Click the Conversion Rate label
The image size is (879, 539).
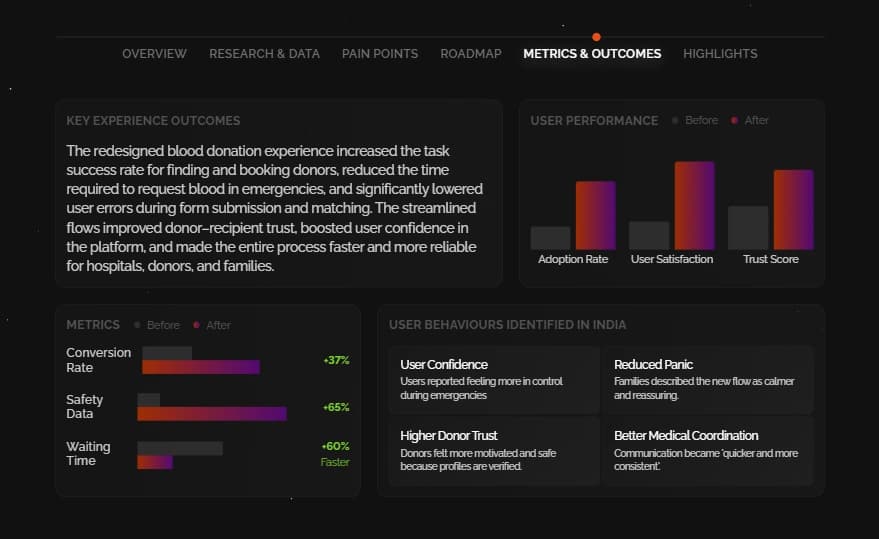[98, 360]
